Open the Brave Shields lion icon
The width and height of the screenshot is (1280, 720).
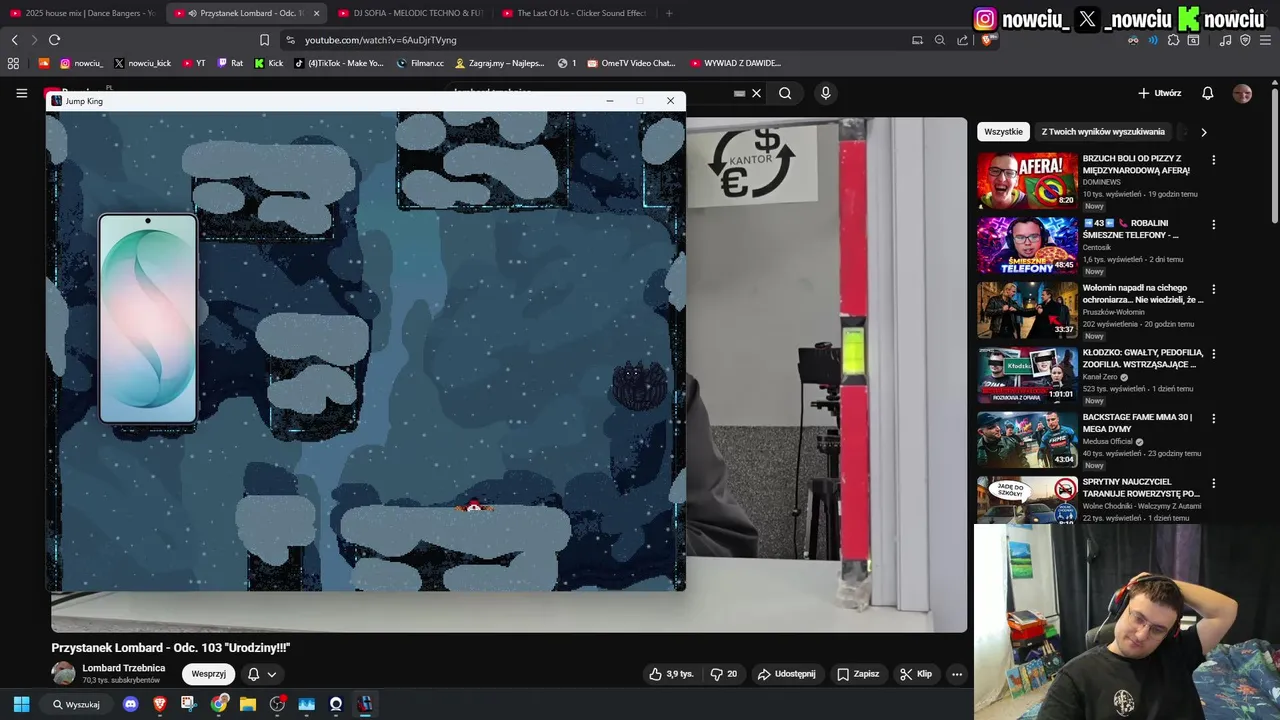[x=987, y=40]
